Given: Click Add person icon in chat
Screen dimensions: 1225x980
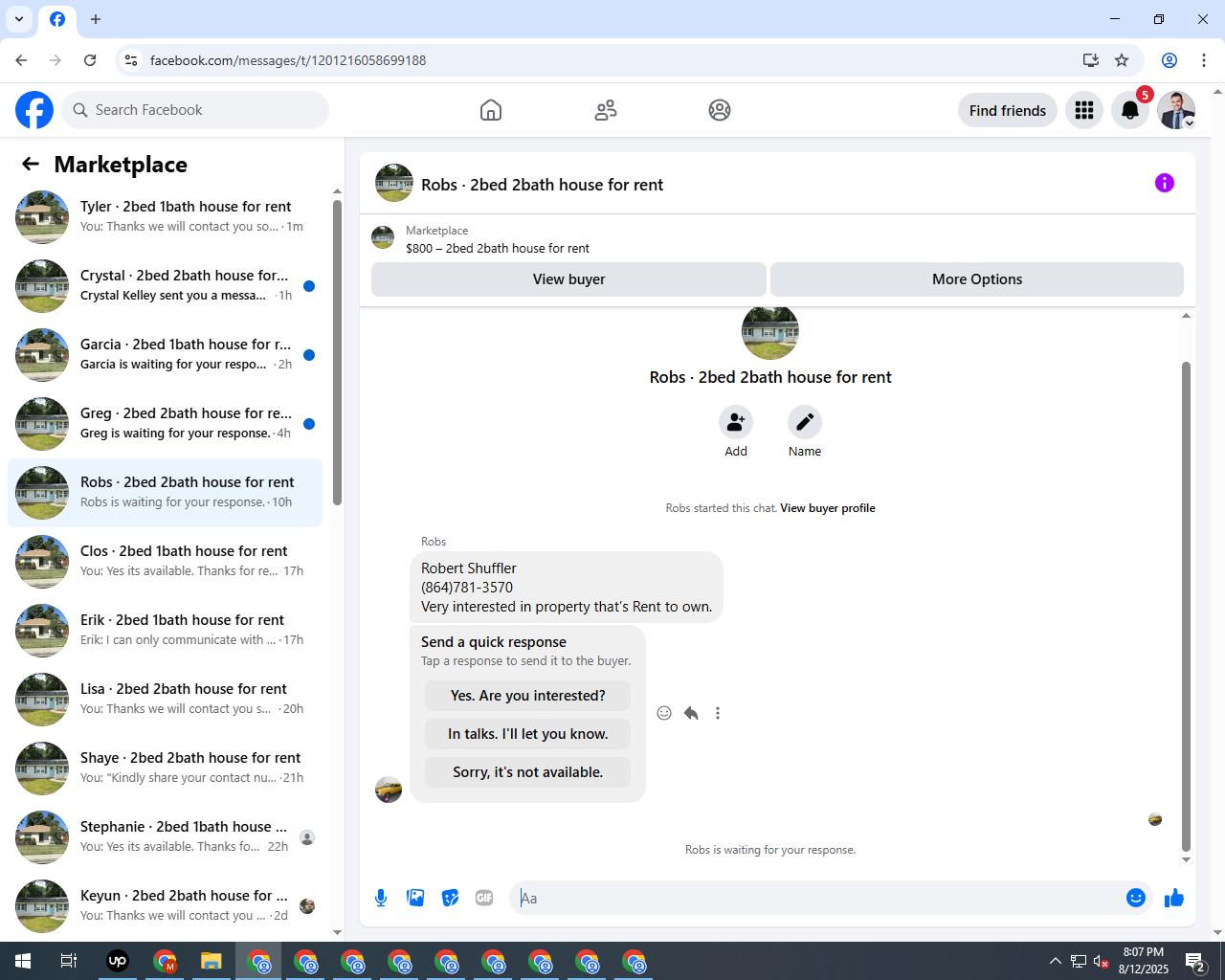Looking at the screenshot, I should (x=736, y=422).
